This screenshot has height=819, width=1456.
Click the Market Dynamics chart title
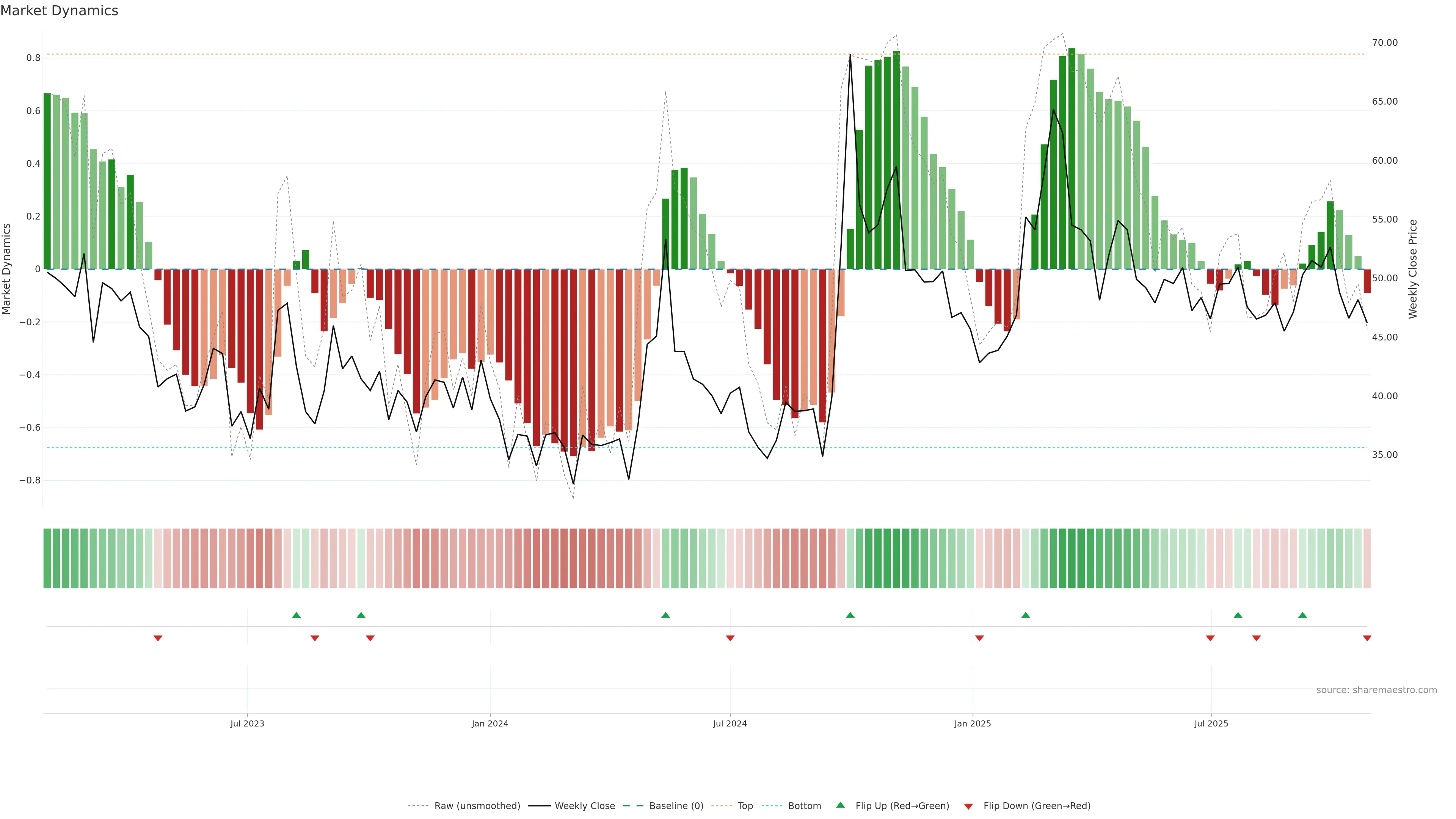coord(60,11)
